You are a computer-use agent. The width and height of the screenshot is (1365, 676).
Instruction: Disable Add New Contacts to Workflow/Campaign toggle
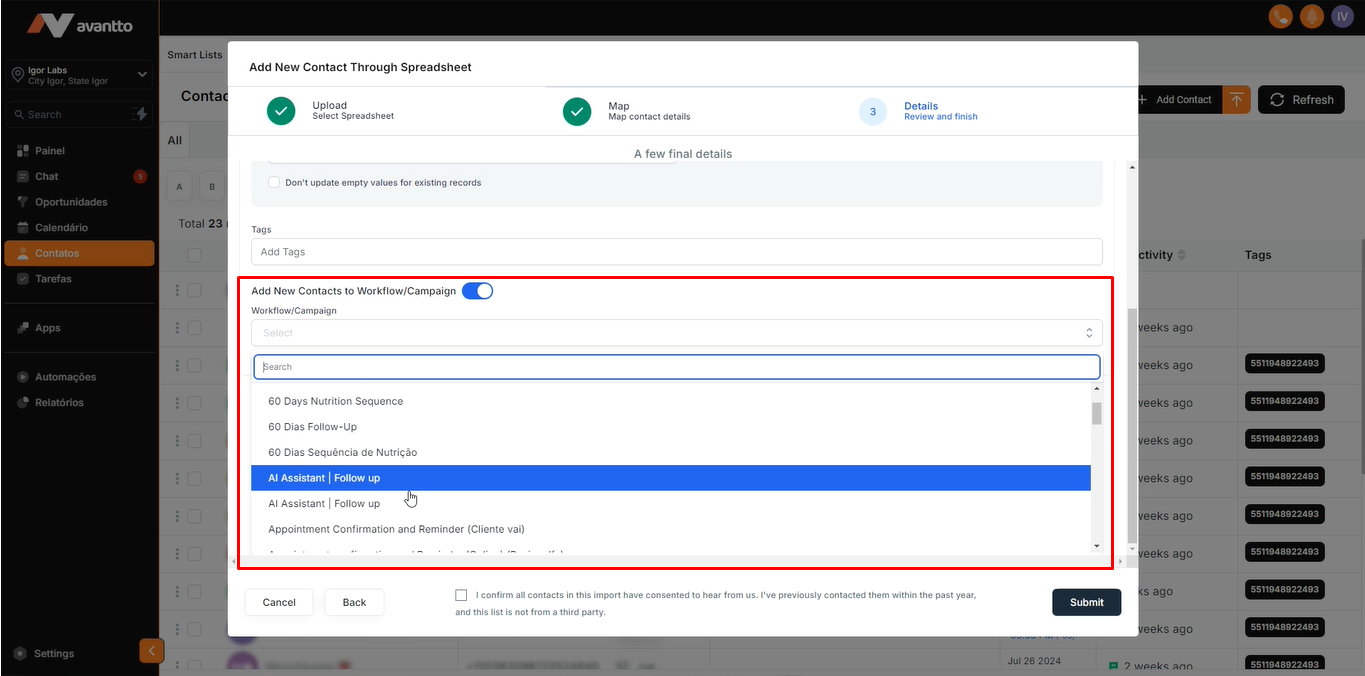point(477,291)
